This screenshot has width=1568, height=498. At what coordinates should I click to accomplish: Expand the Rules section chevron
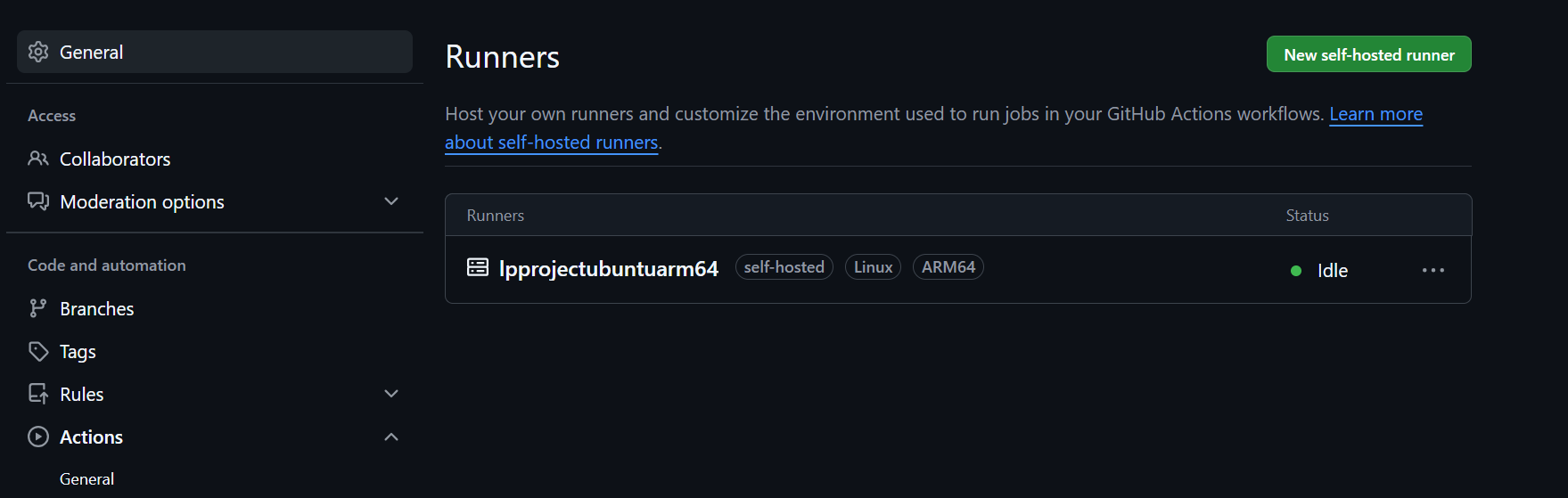391,394
